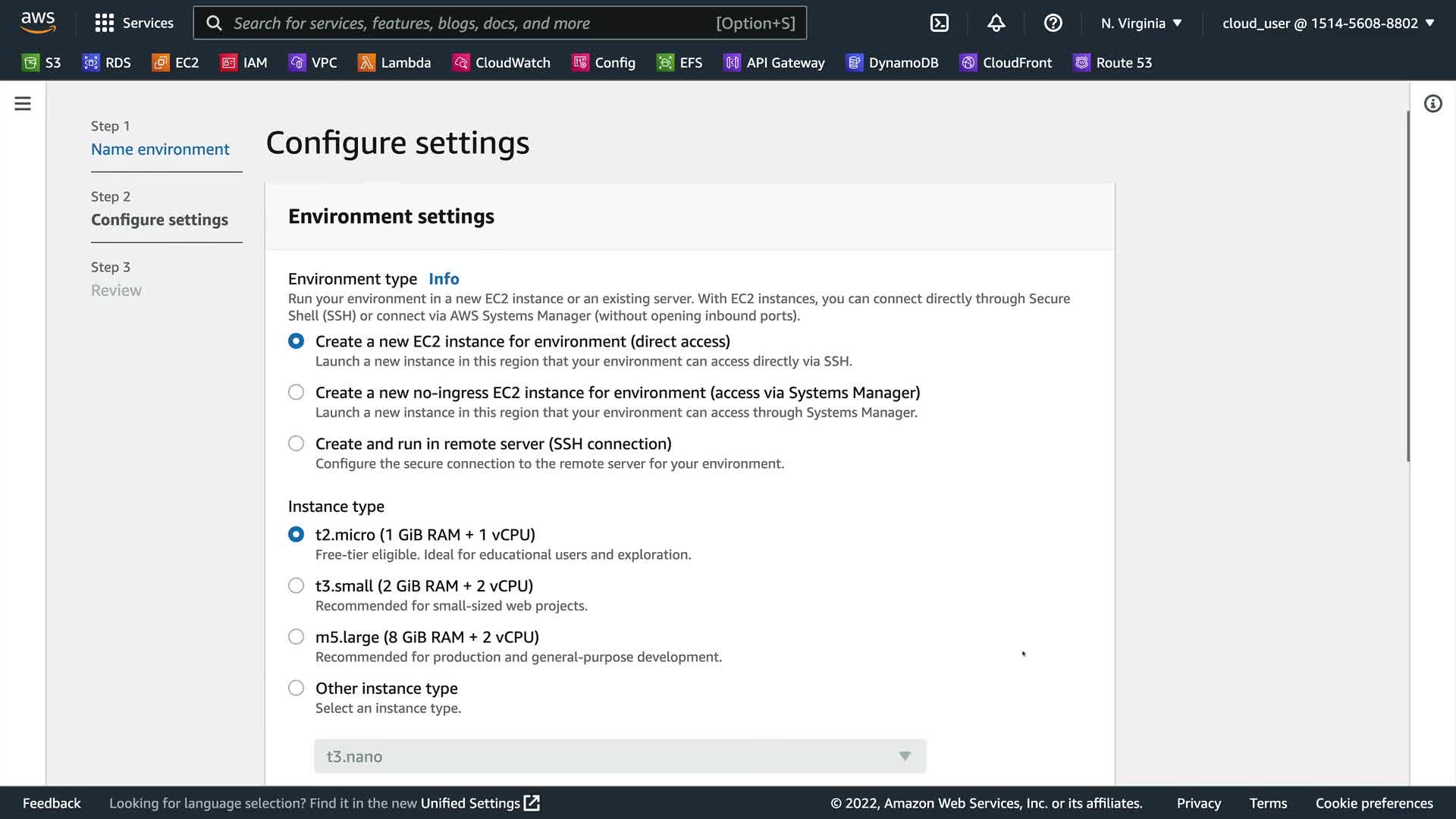This screenshot has width=1456, height=819.
Task: Open the hamburger side navigation menu
Action: [x=23, y=104]
